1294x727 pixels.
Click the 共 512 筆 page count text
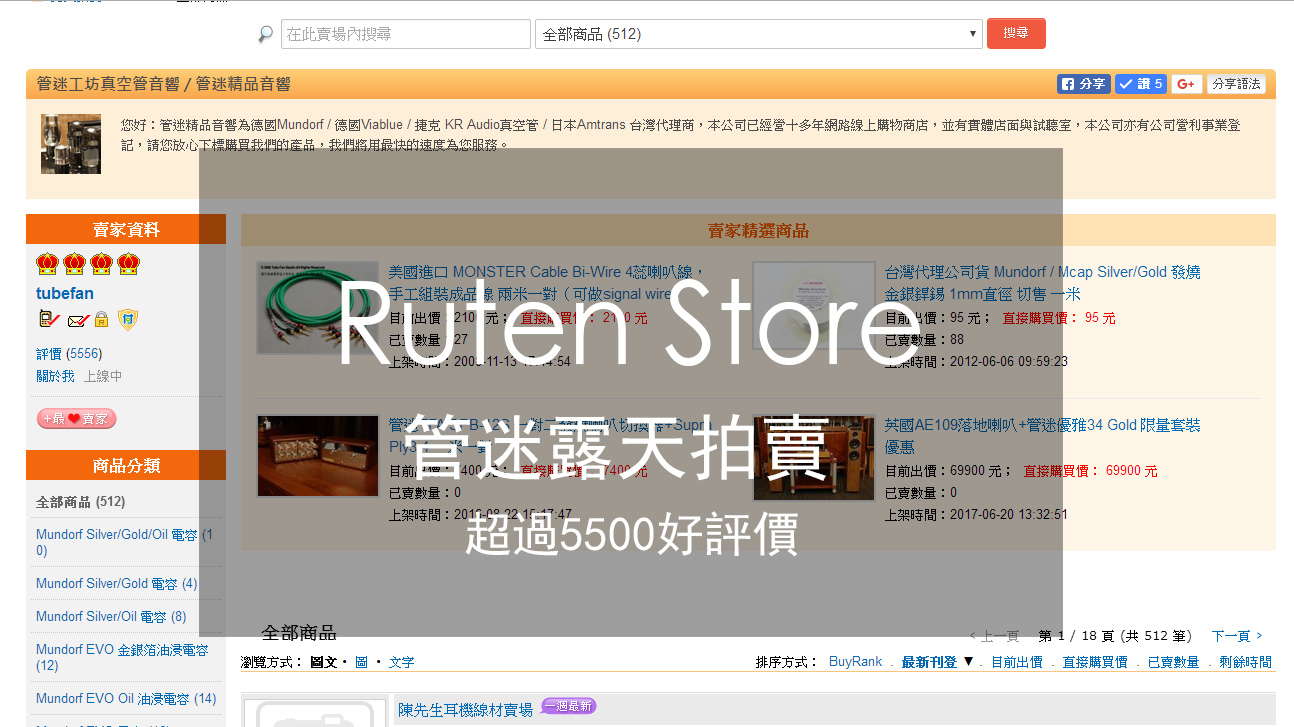[1156, 636]
